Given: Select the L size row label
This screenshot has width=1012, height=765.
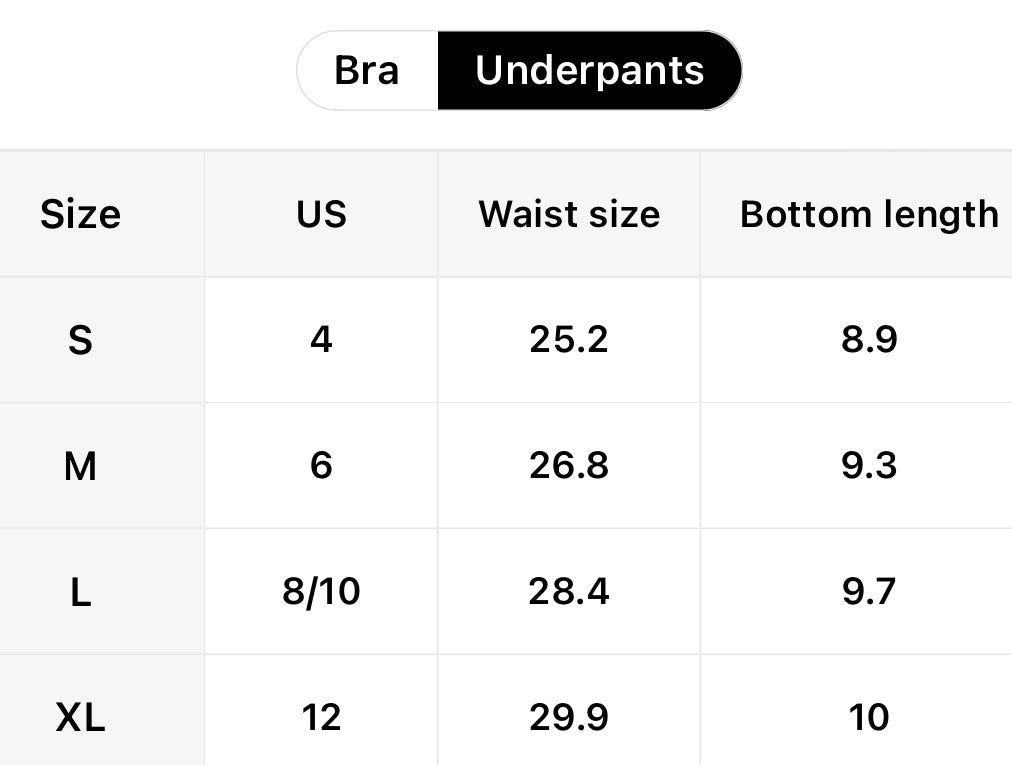Looking at the screenshot, I should (80, 592).
